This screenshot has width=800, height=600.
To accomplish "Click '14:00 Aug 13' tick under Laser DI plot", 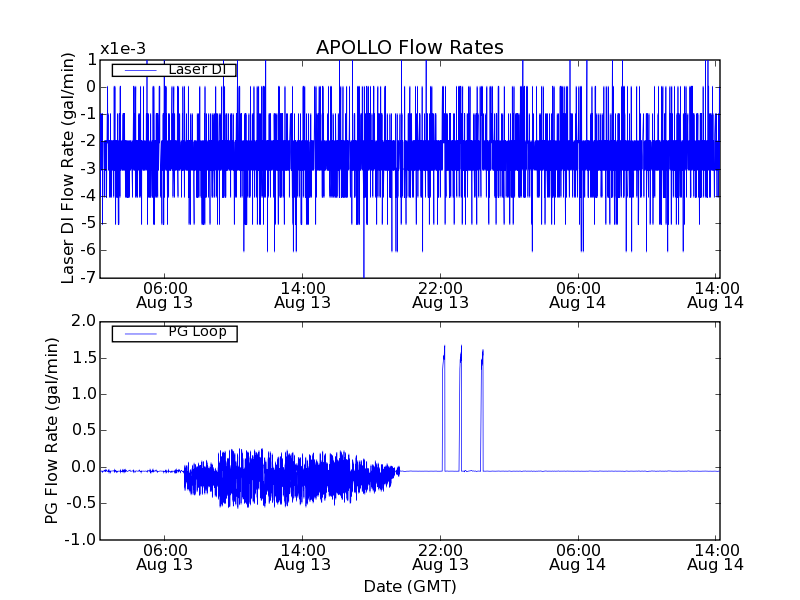I will [303, 296].
